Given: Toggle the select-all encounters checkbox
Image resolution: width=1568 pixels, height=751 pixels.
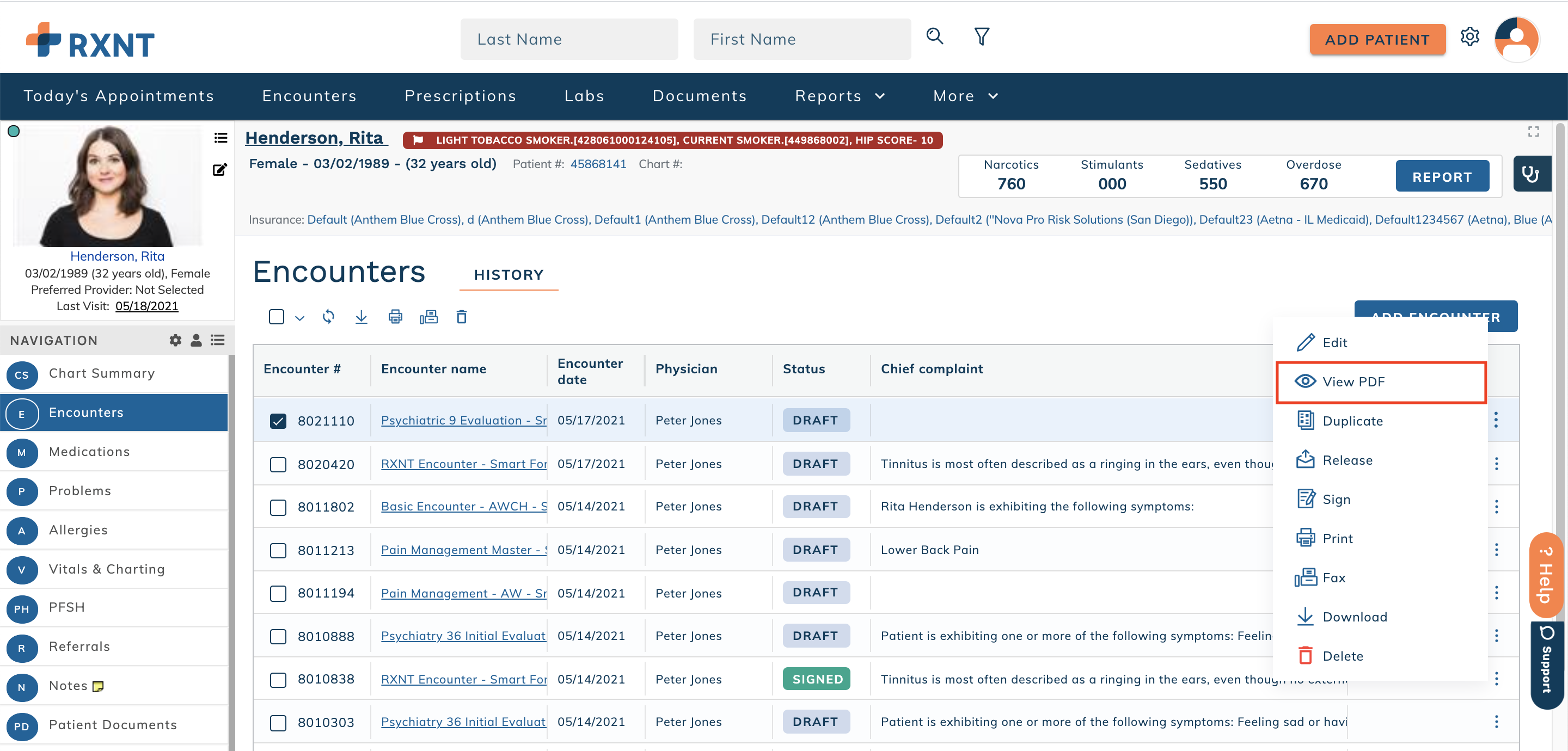Looking at the screenshot, I should [277, 317].
